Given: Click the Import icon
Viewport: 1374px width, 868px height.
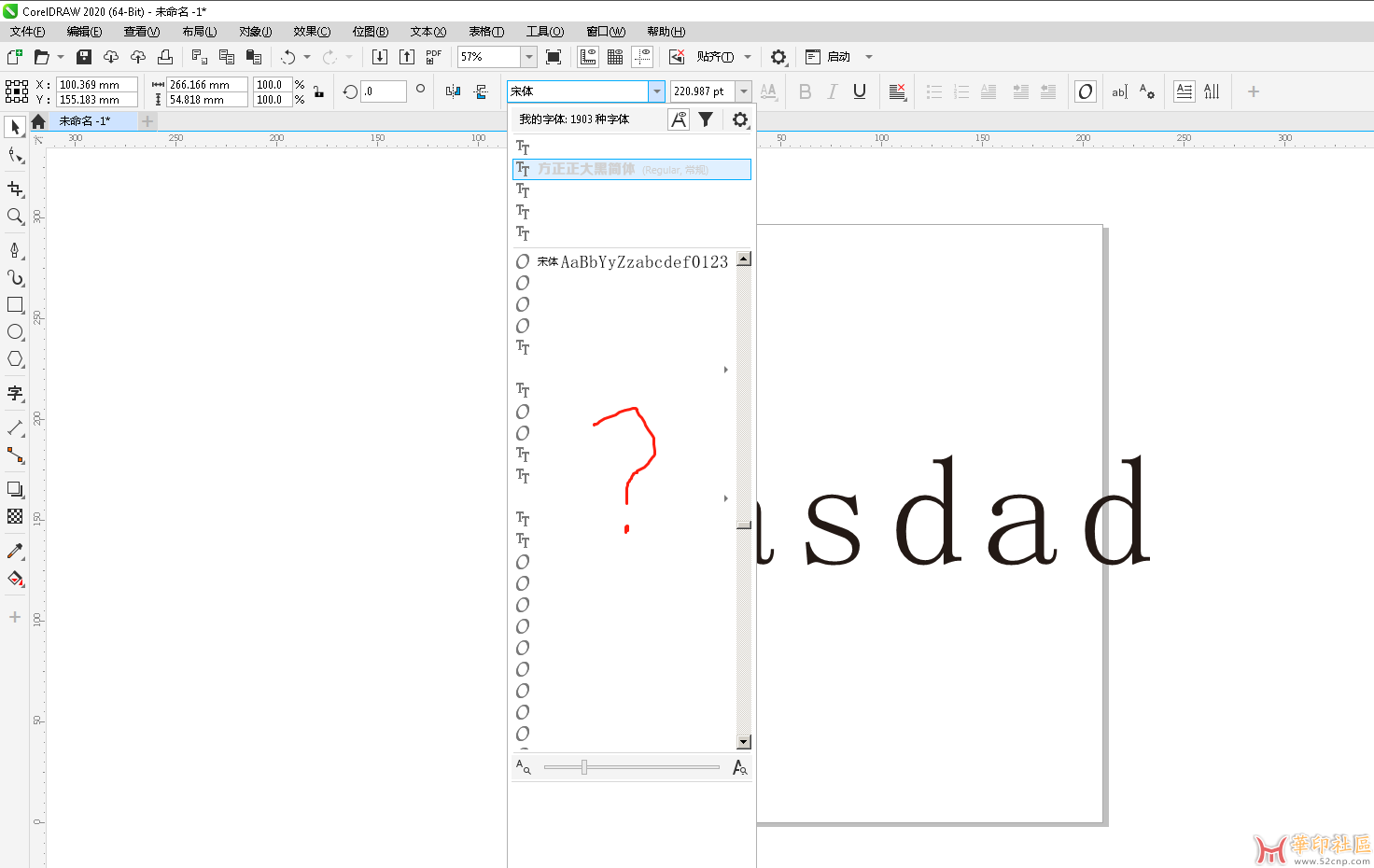Looking at the screenshot, I should coord(380,57).
